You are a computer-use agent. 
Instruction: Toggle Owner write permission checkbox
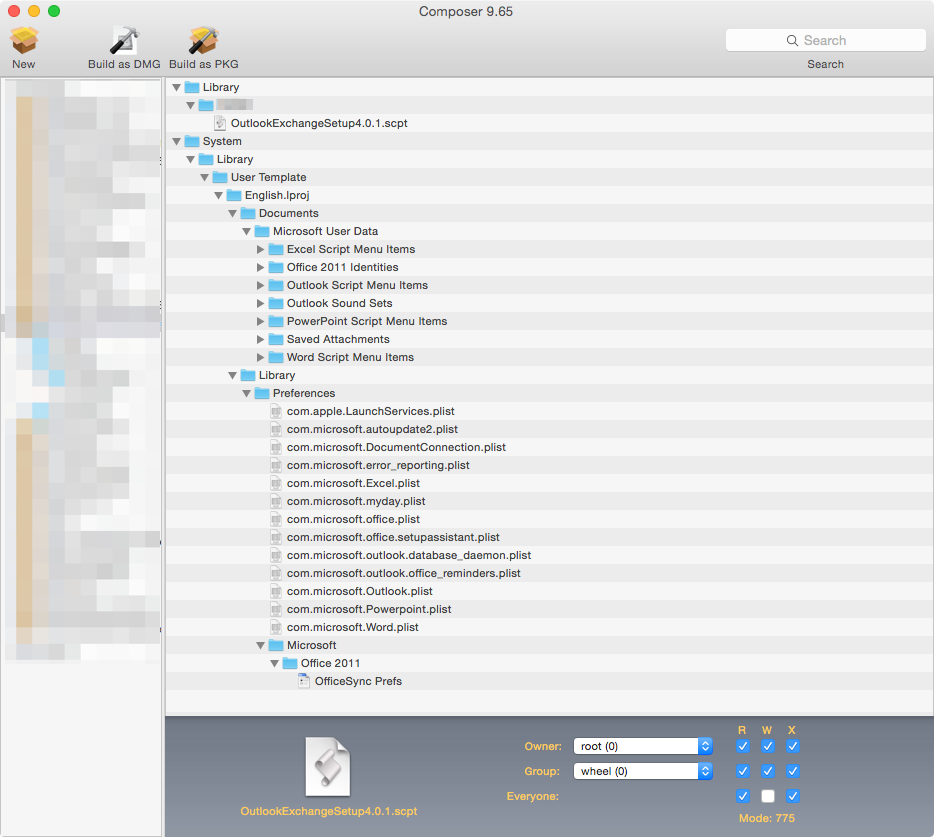click(768, 746)
